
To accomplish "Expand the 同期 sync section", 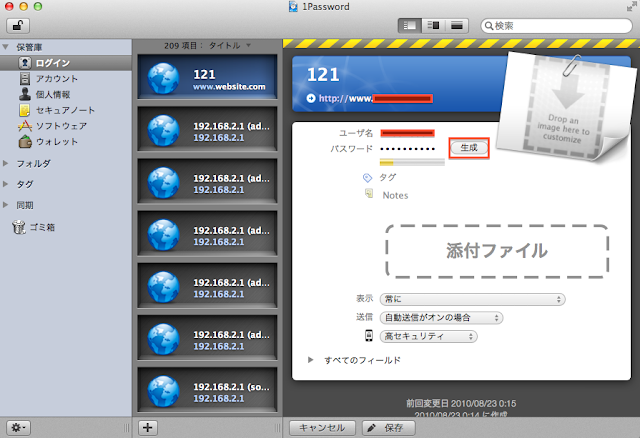I will coord(6,205).
